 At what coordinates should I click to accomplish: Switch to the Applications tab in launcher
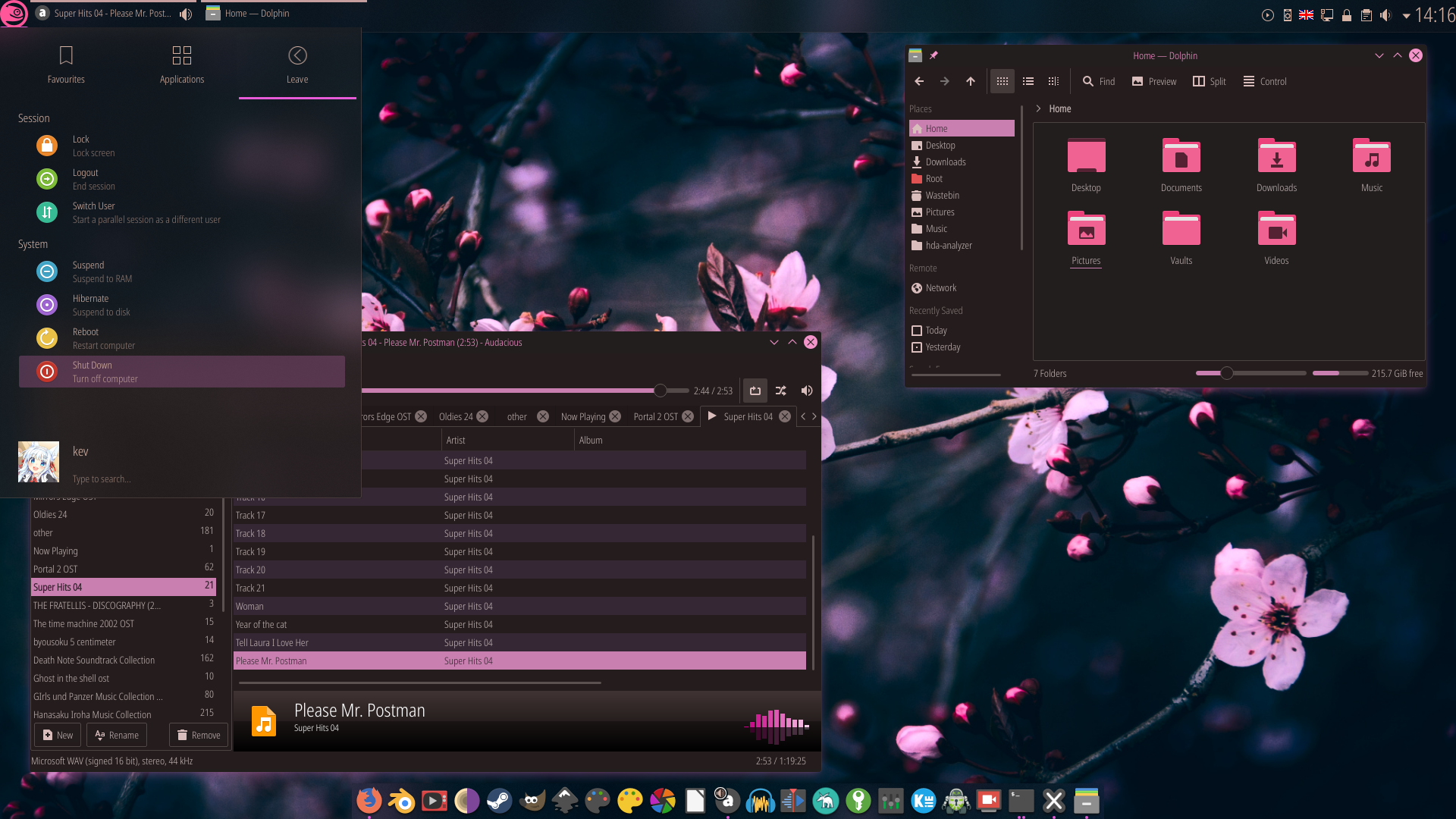click(181, 64)
